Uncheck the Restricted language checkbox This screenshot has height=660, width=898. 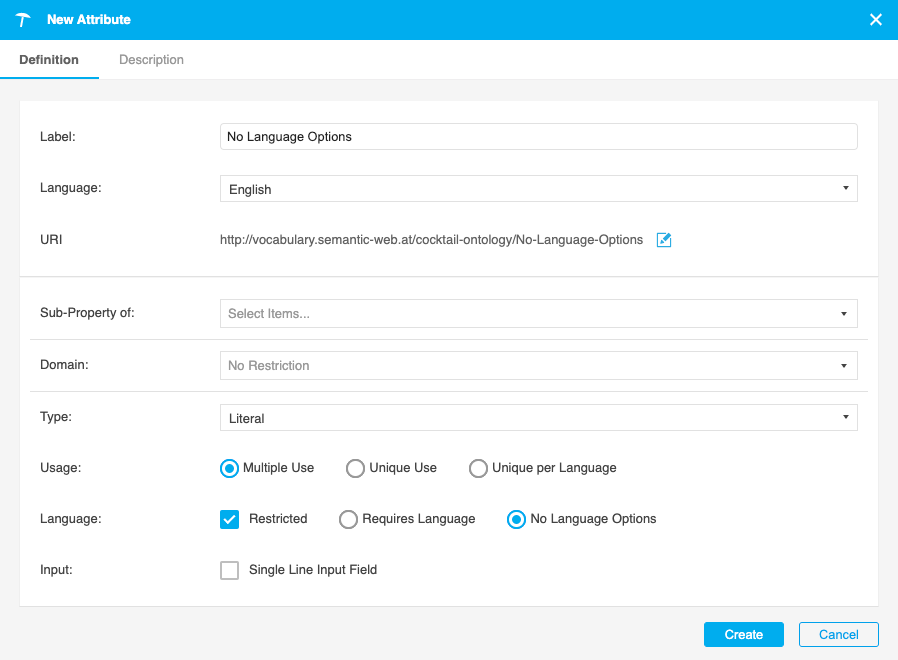click(229, 519)
